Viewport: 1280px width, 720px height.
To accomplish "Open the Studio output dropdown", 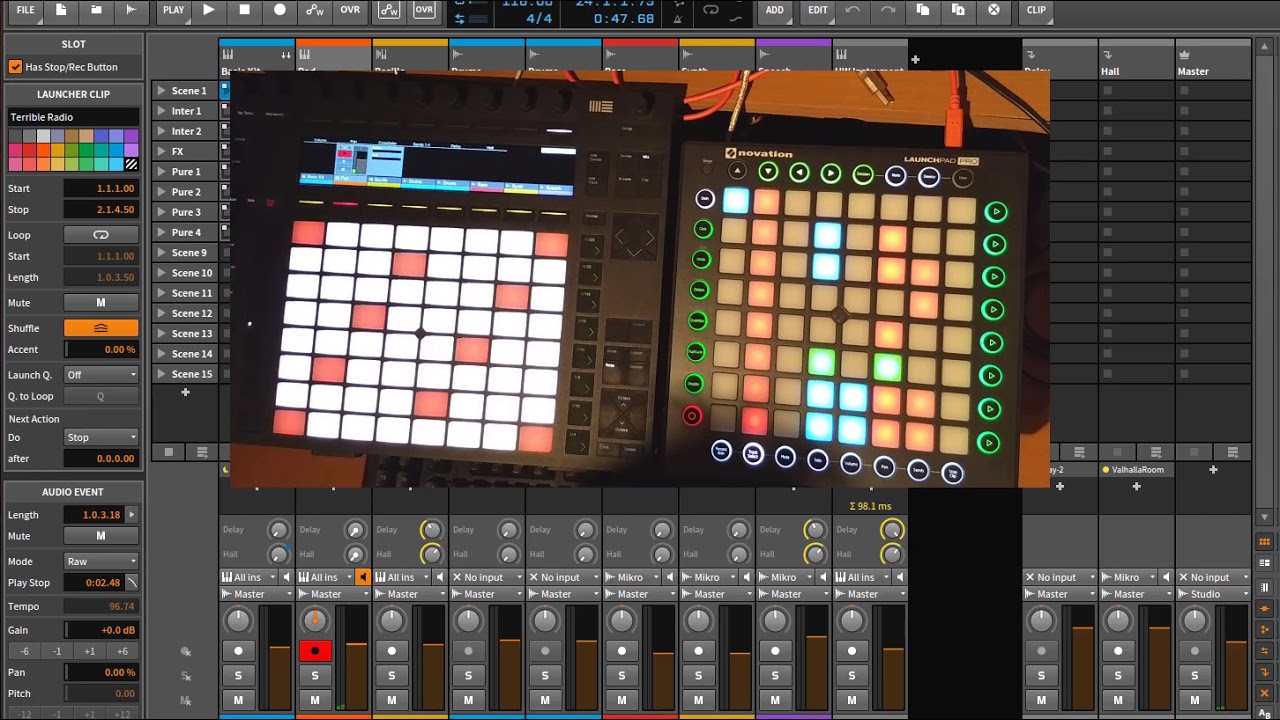I will click(x=1213, y=594).
